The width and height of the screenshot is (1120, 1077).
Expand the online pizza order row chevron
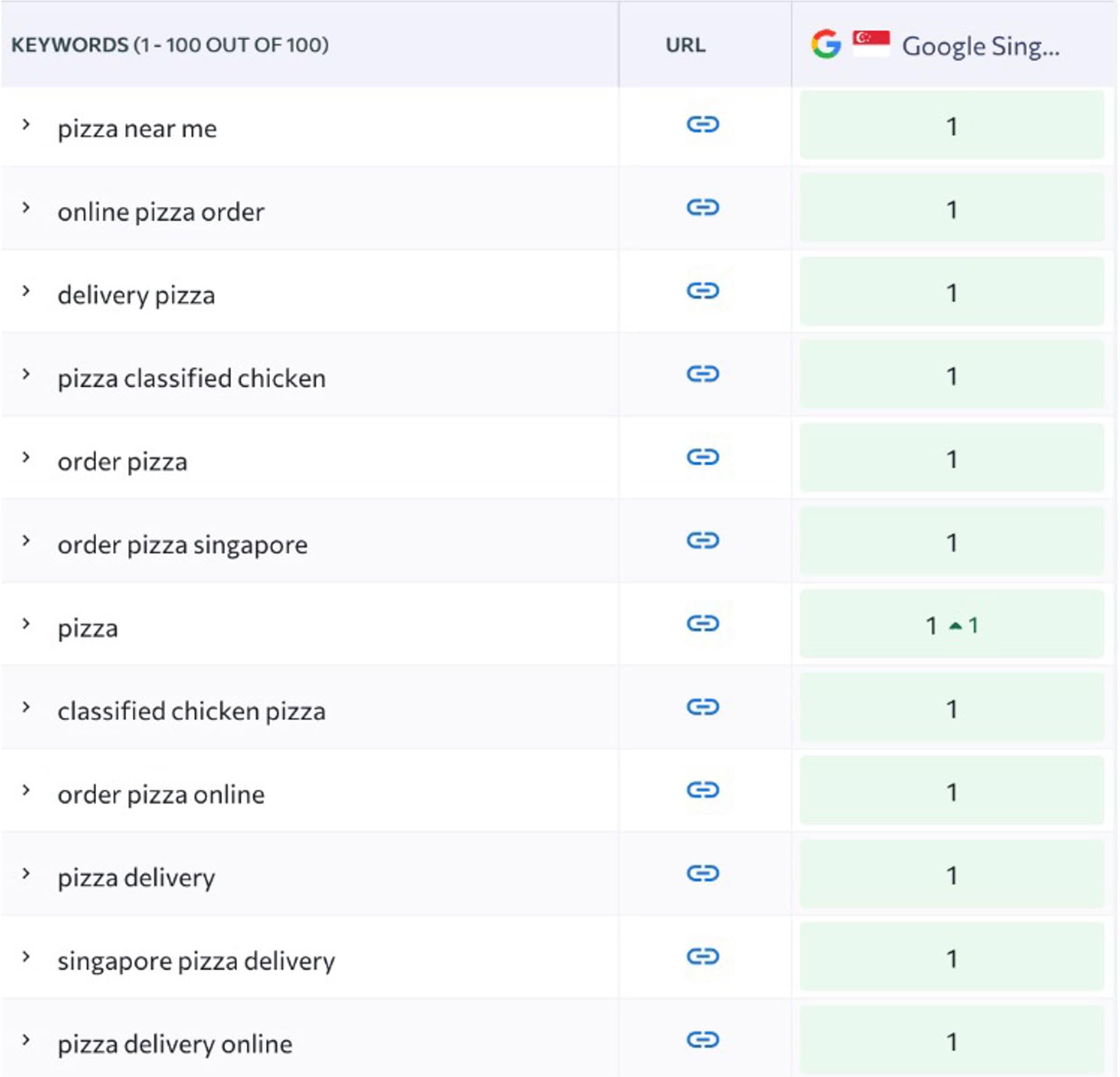tap(26, 208)
